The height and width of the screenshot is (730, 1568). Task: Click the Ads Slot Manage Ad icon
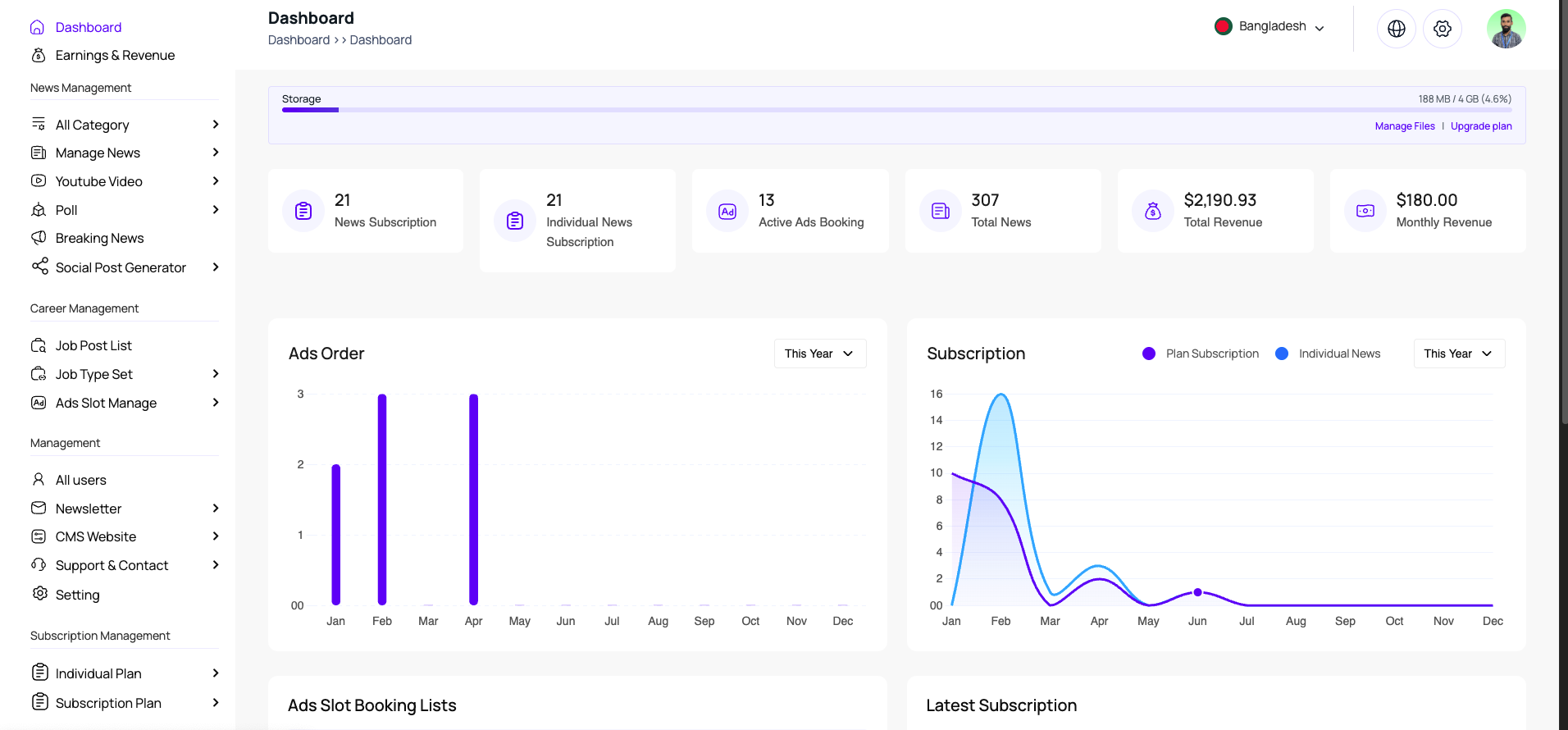click(x=38, y=402)
